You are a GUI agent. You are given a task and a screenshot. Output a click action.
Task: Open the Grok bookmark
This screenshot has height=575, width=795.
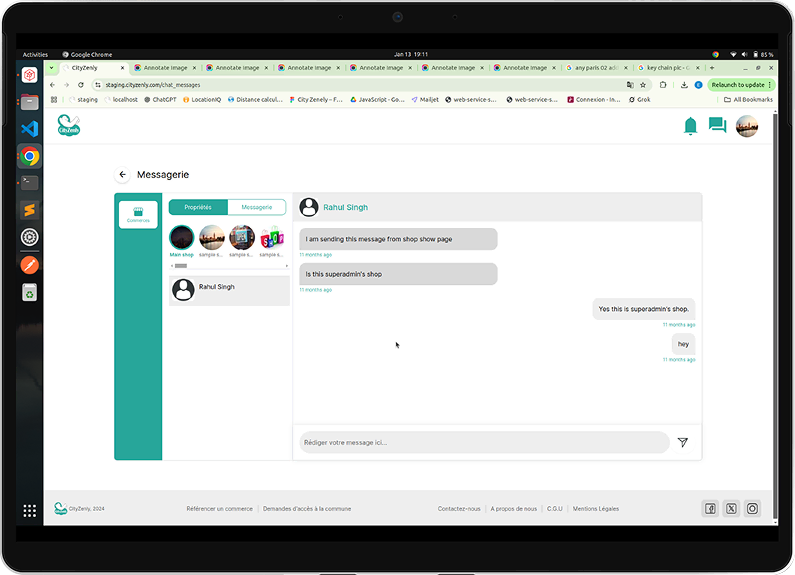pos(639,99)
